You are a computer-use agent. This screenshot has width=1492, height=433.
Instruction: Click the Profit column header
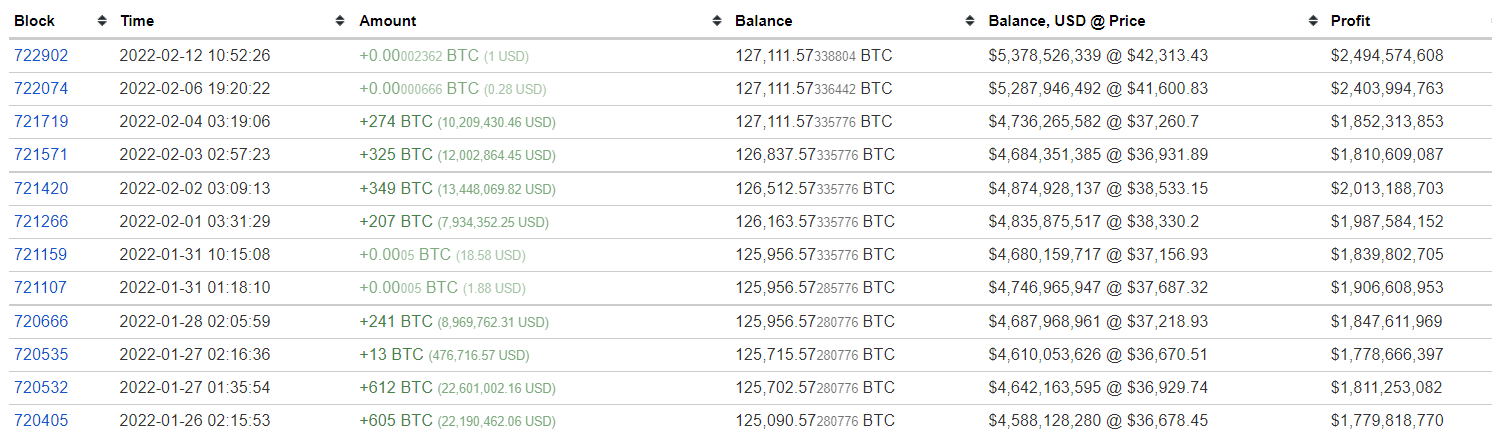[1350, 21]
